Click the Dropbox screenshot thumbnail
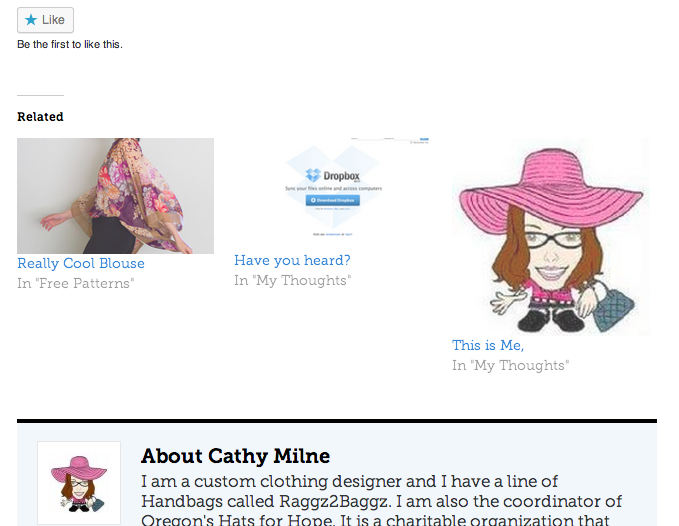679x526 pixels. click(332, 190)
